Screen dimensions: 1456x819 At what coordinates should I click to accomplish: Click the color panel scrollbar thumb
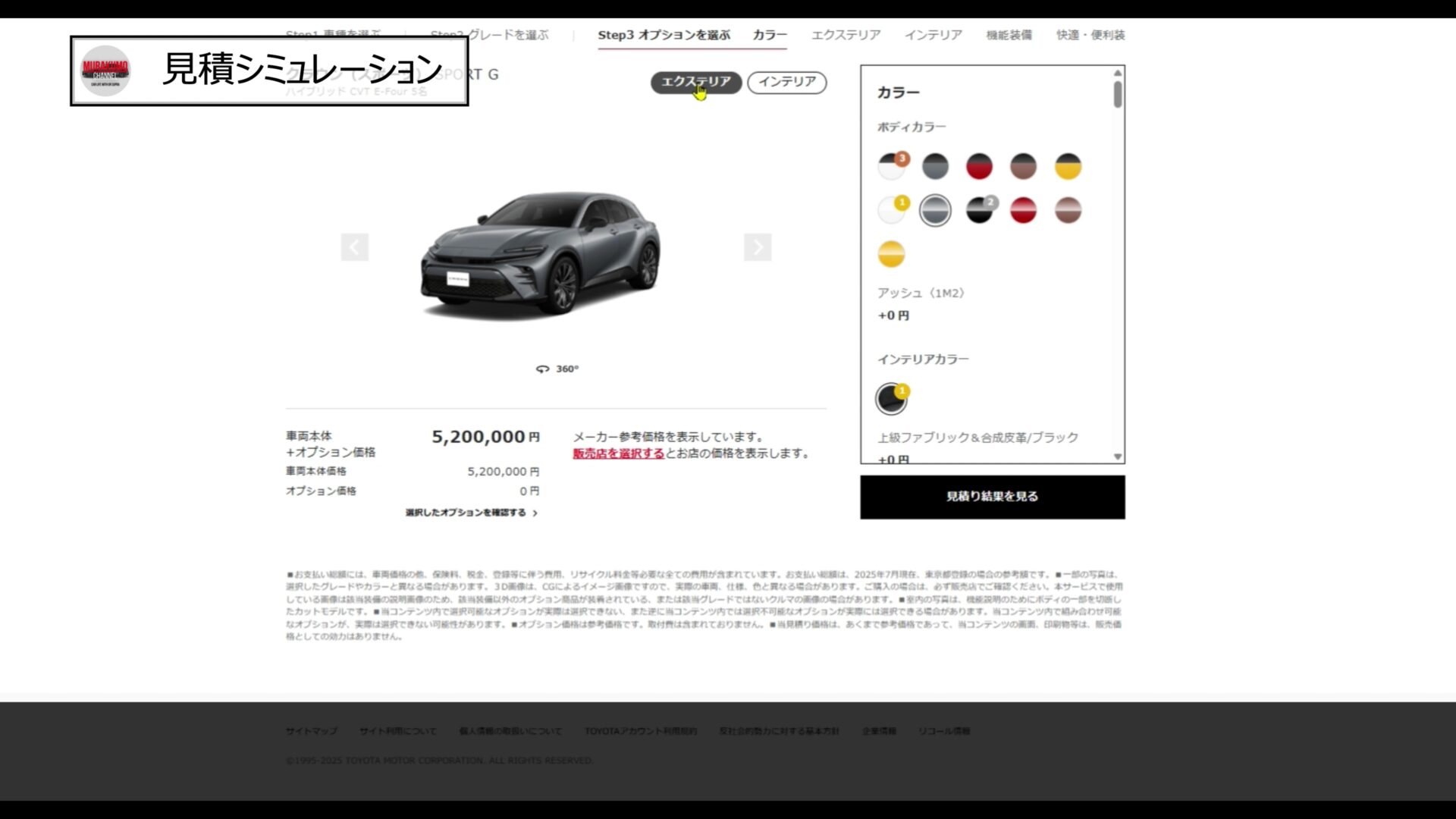click(x=1118, y=95)
